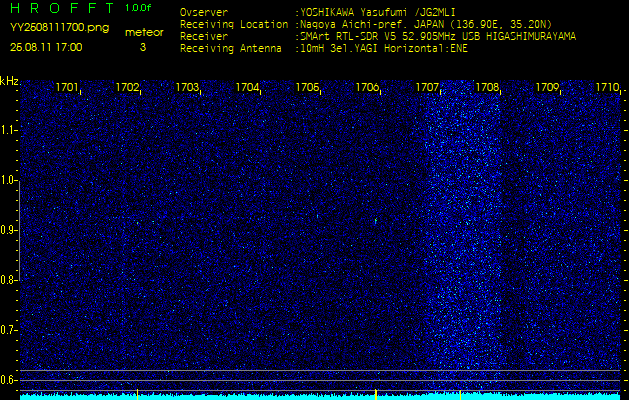Click the "H R O F F T" title text
This screenshot has width=629, height=400.
pyautogui.click(x=63, y=8)
